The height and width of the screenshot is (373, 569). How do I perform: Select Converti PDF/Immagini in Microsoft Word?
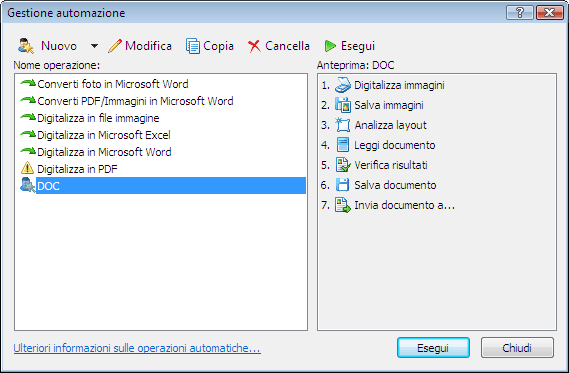pos(135,101)
